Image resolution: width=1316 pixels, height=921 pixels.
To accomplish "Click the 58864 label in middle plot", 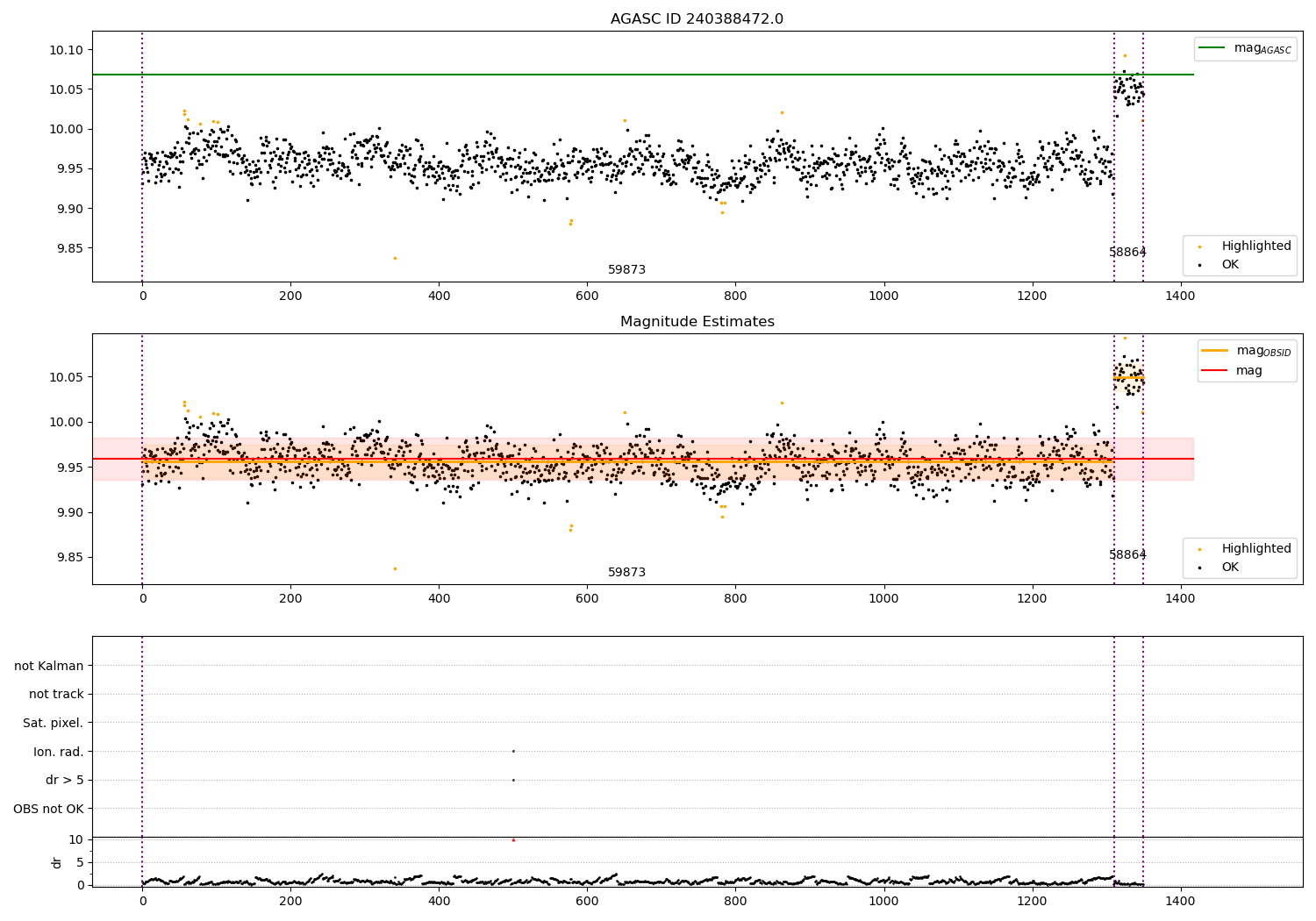I will (1127, 555).
